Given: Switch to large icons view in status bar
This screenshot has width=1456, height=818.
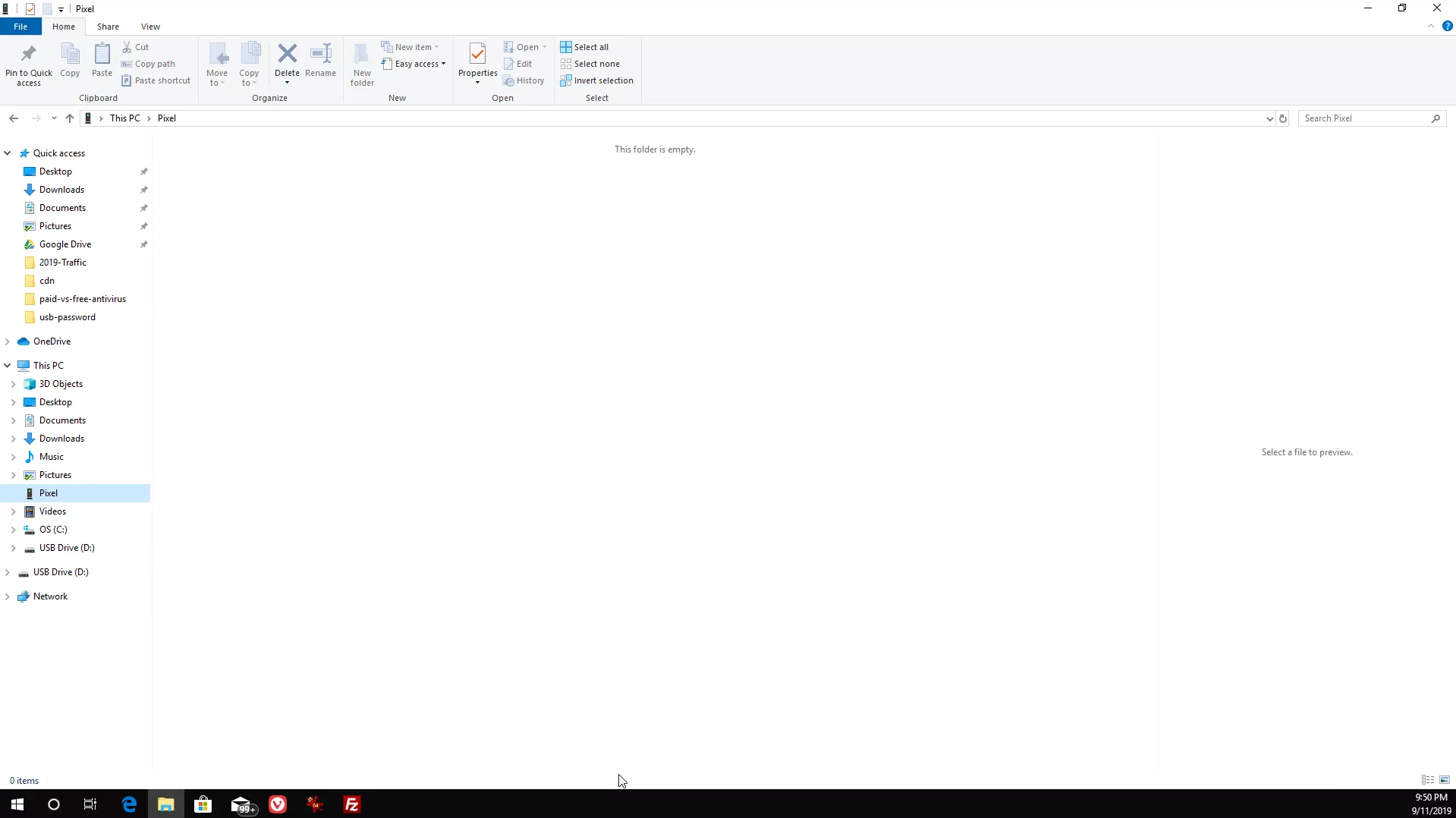Looking at the screenshot, I should click(x=1445, y=780).
